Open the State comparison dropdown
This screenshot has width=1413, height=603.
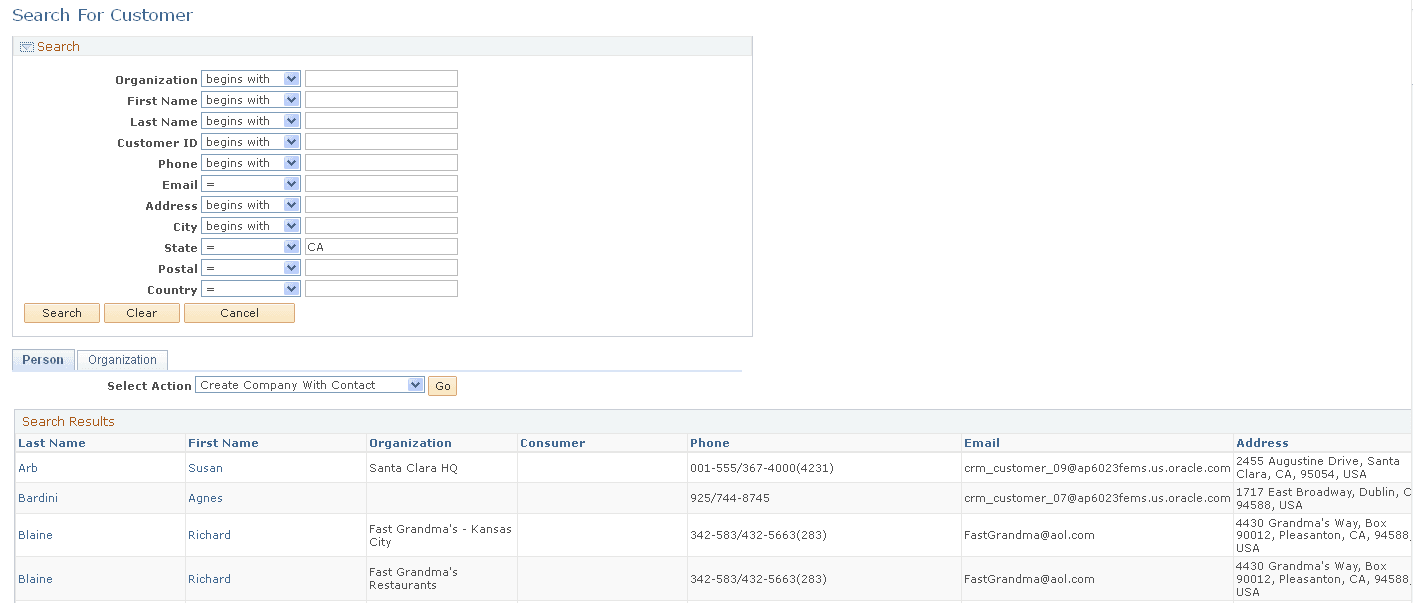pyautogui.click(x=250, y=246)
